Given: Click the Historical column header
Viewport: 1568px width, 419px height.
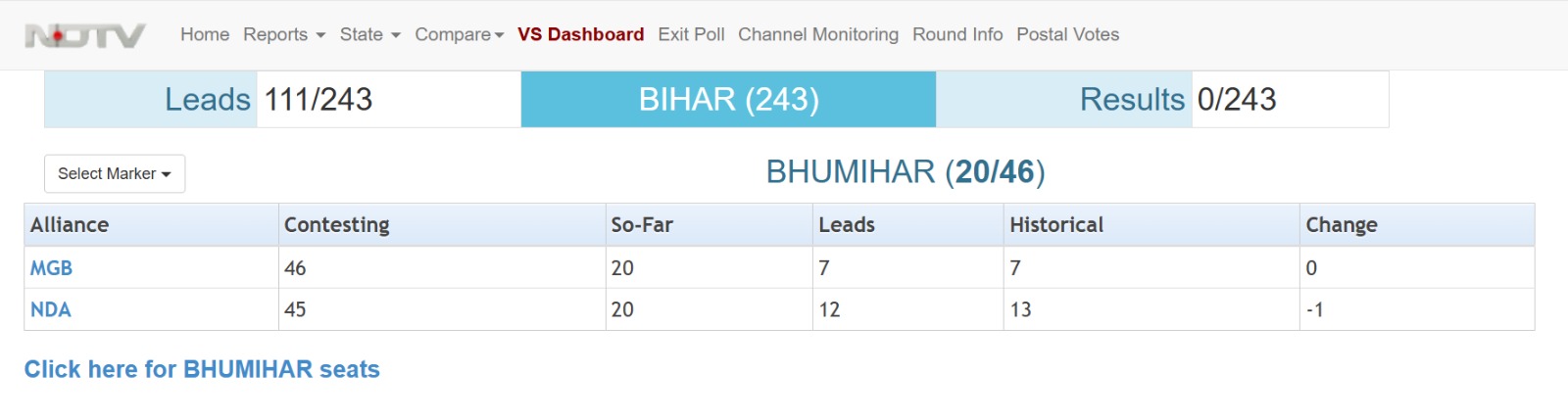Looking at the screenshot, I should click(x=1056, y=224).
